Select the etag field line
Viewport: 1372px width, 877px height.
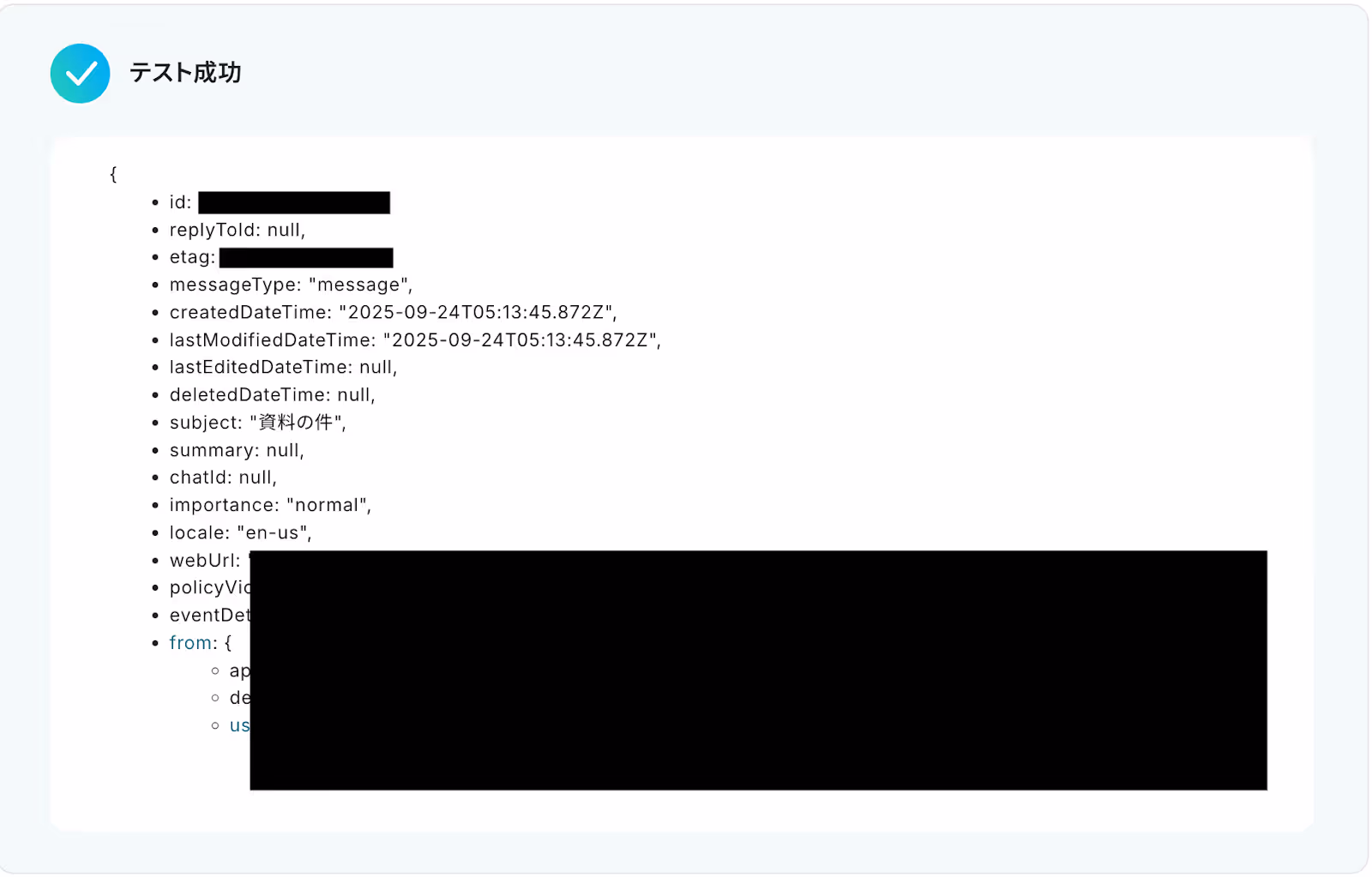click(281, 257)
